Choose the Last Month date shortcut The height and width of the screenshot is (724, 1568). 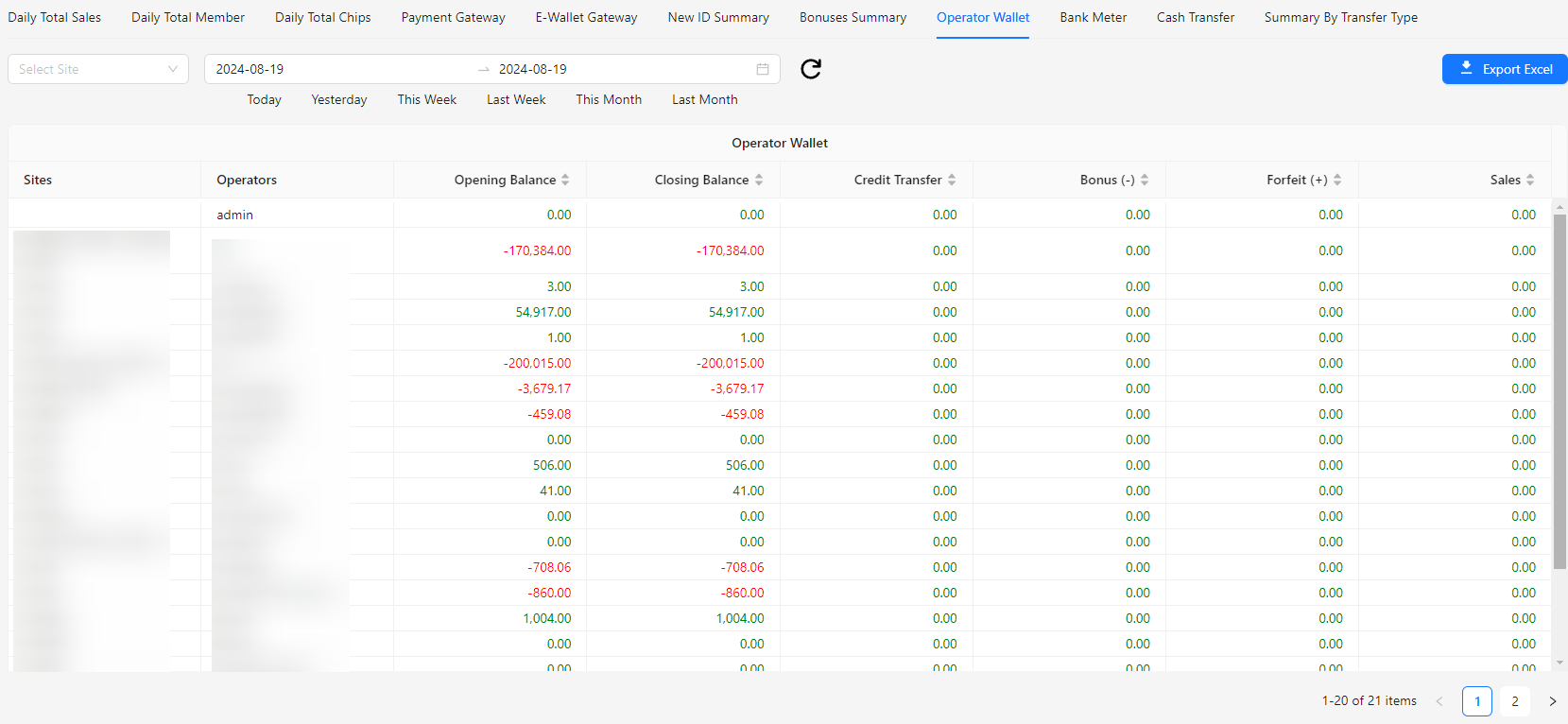[704, 99]
